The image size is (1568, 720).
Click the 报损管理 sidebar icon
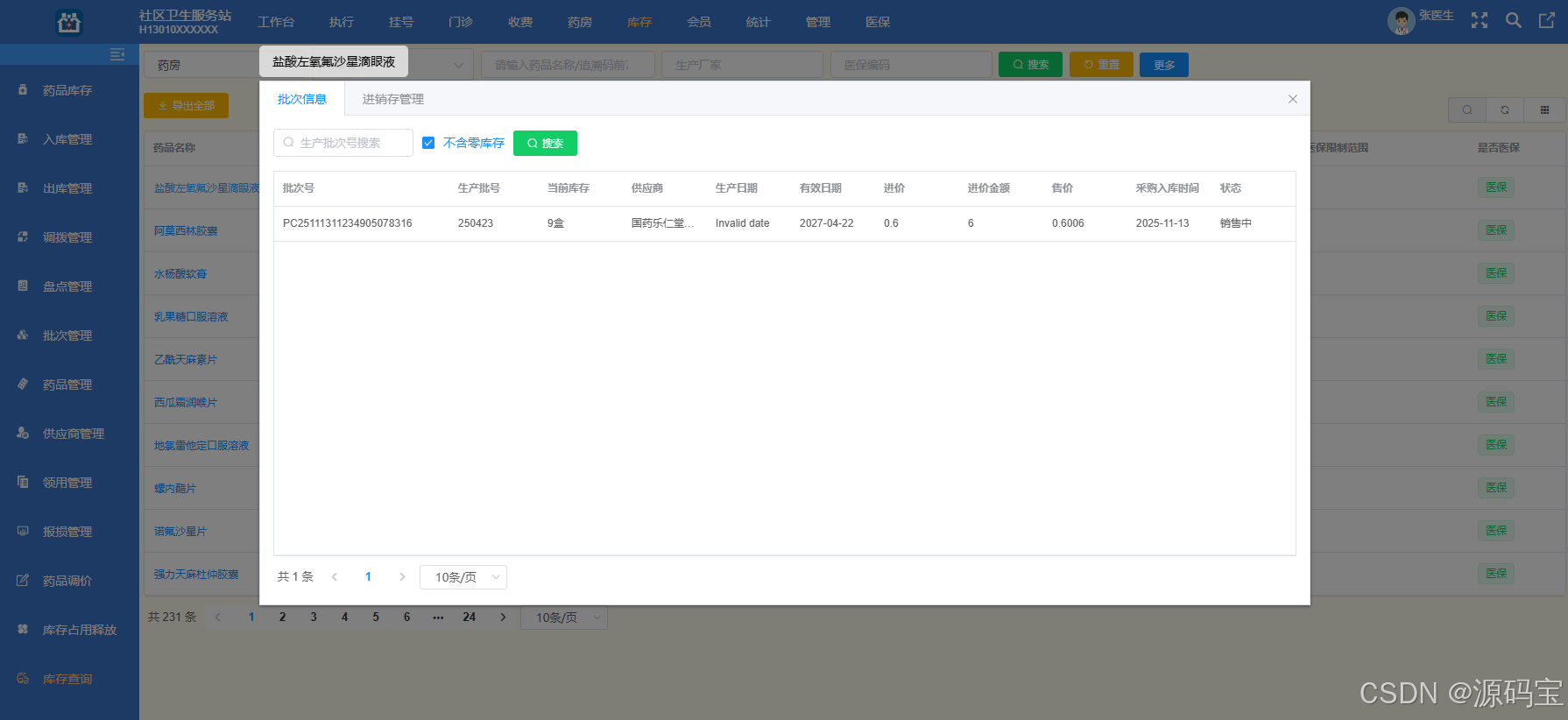tap(23, 531)
